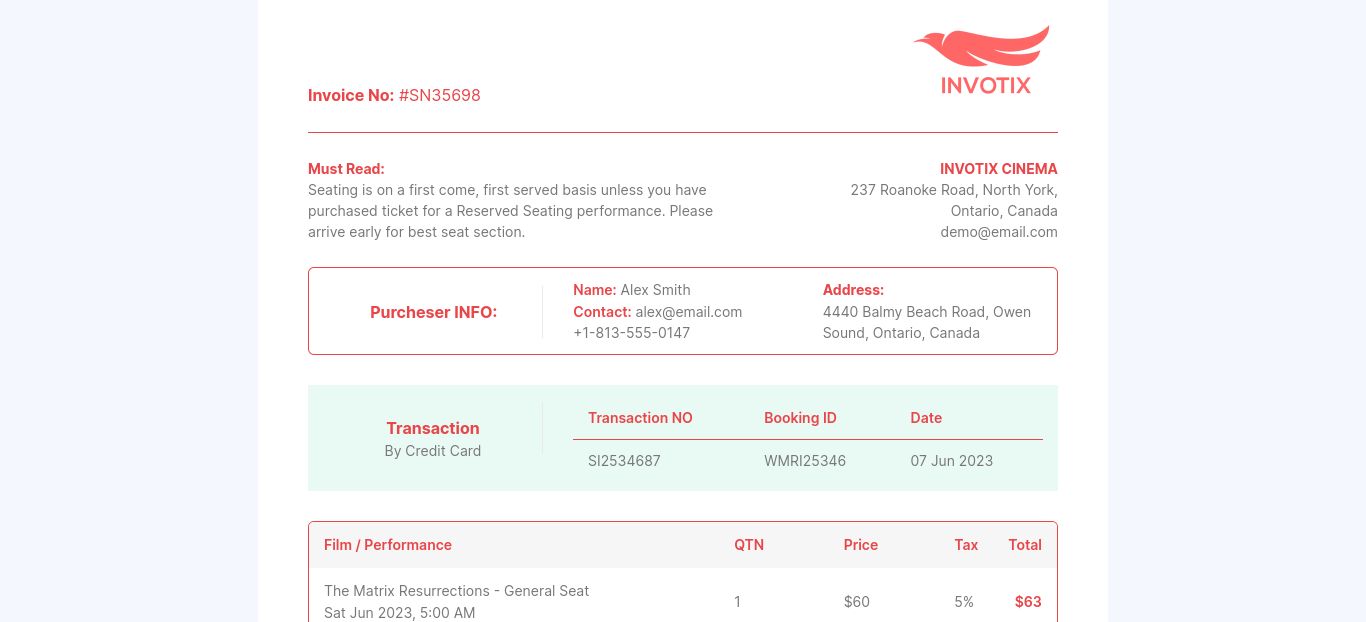This screenshot has width=1366, height=622.
Task: Click the phone number +1-813-555-0147
Action: pos(631,333)
